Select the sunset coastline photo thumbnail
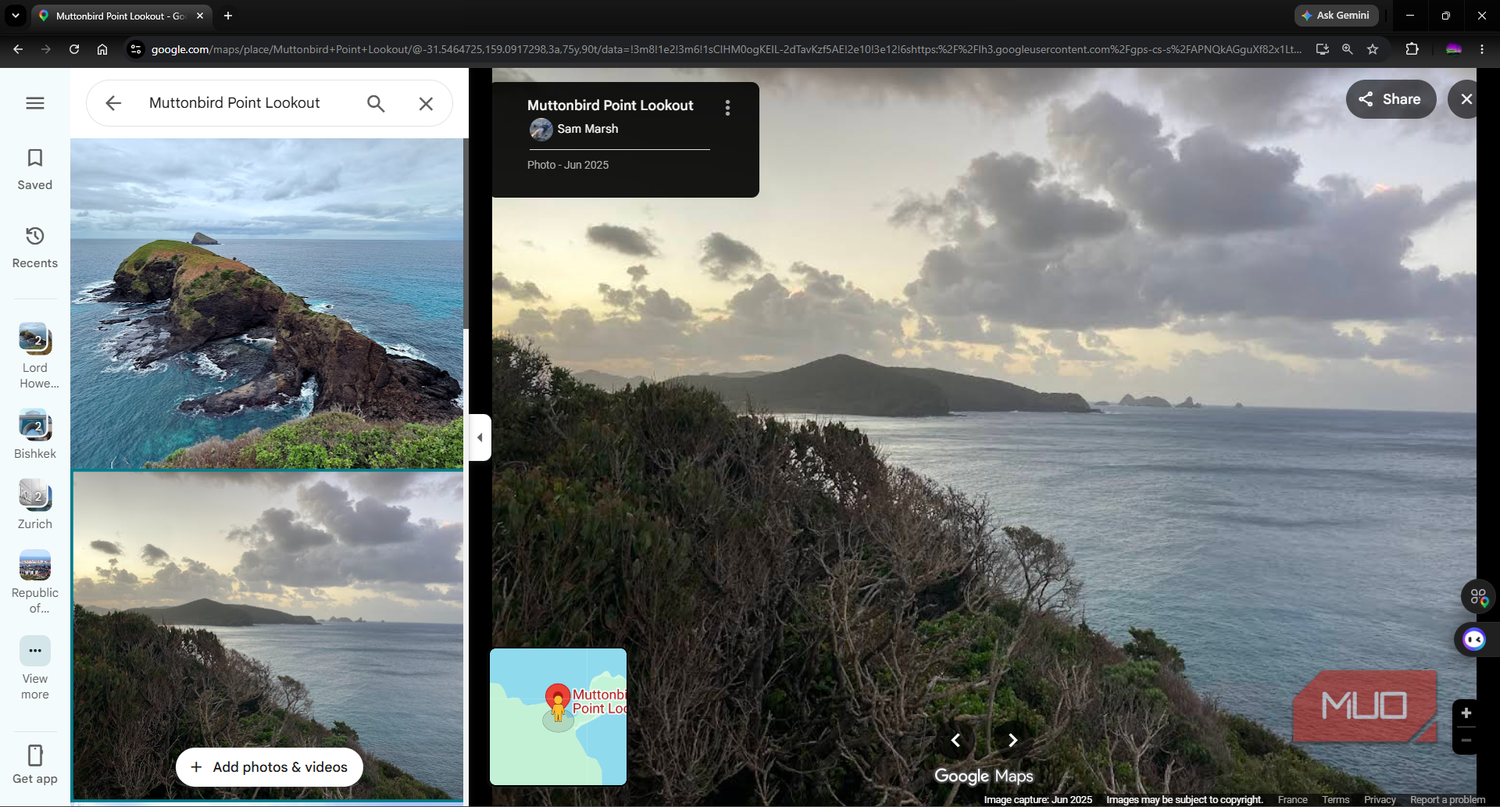 [x=267, y=636]
